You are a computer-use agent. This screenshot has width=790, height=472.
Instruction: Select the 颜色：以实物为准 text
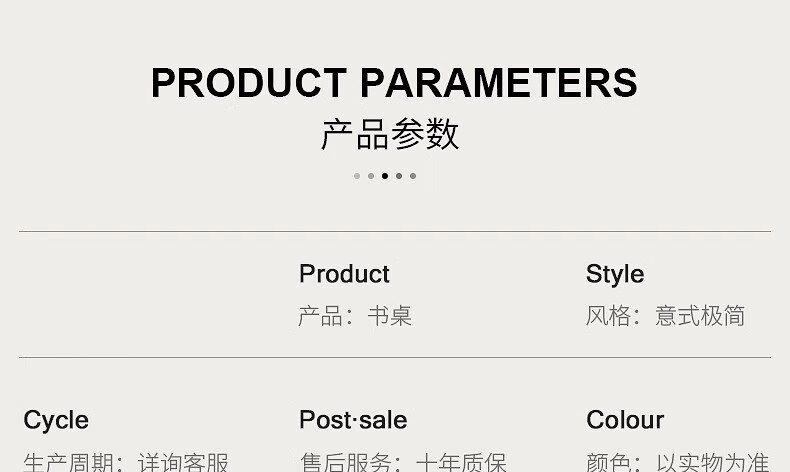pos(677,461)
